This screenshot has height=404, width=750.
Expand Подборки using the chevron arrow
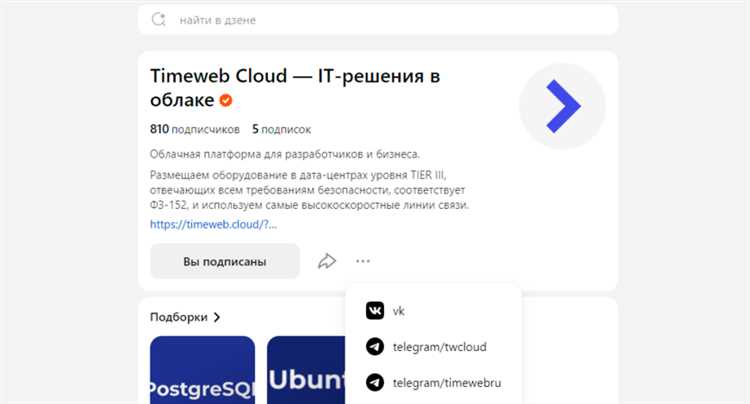(217, 317)
